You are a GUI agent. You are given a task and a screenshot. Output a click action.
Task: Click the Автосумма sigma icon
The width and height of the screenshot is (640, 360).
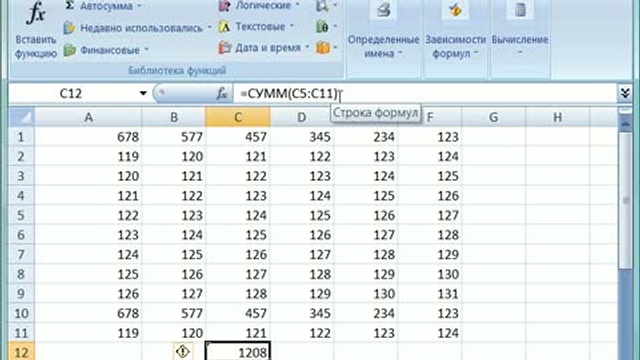tap(70, 5)
